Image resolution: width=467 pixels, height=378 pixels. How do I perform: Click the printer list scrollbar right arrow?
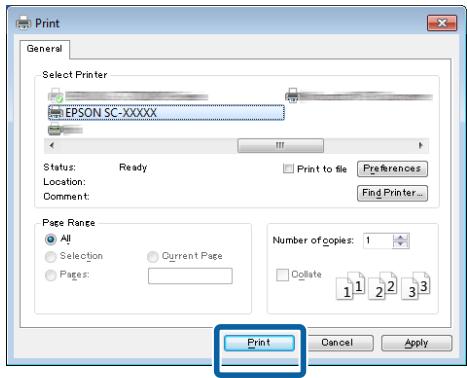coord(421,145)
